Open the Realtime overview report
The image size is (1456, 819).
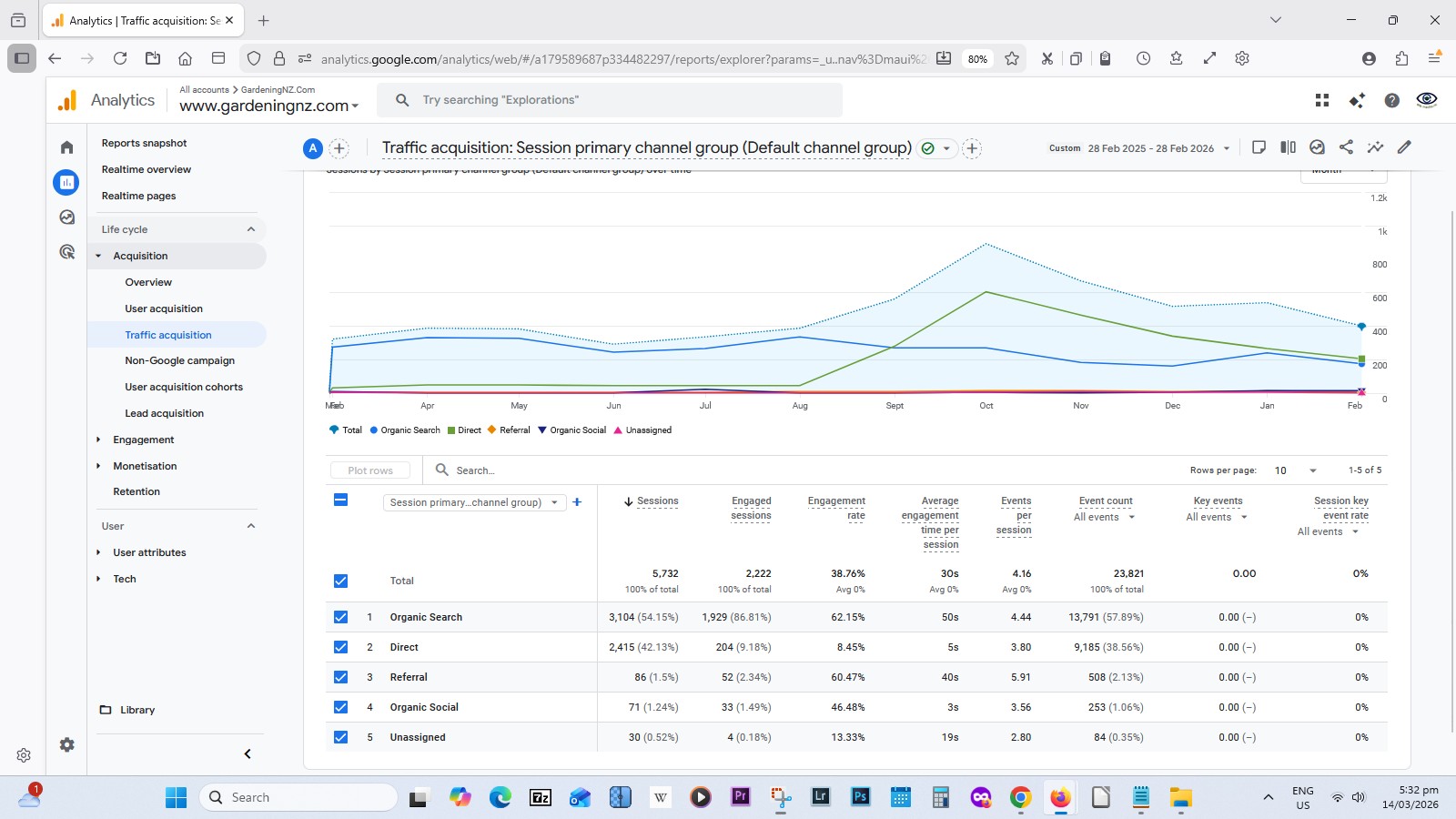pos(147,169)
